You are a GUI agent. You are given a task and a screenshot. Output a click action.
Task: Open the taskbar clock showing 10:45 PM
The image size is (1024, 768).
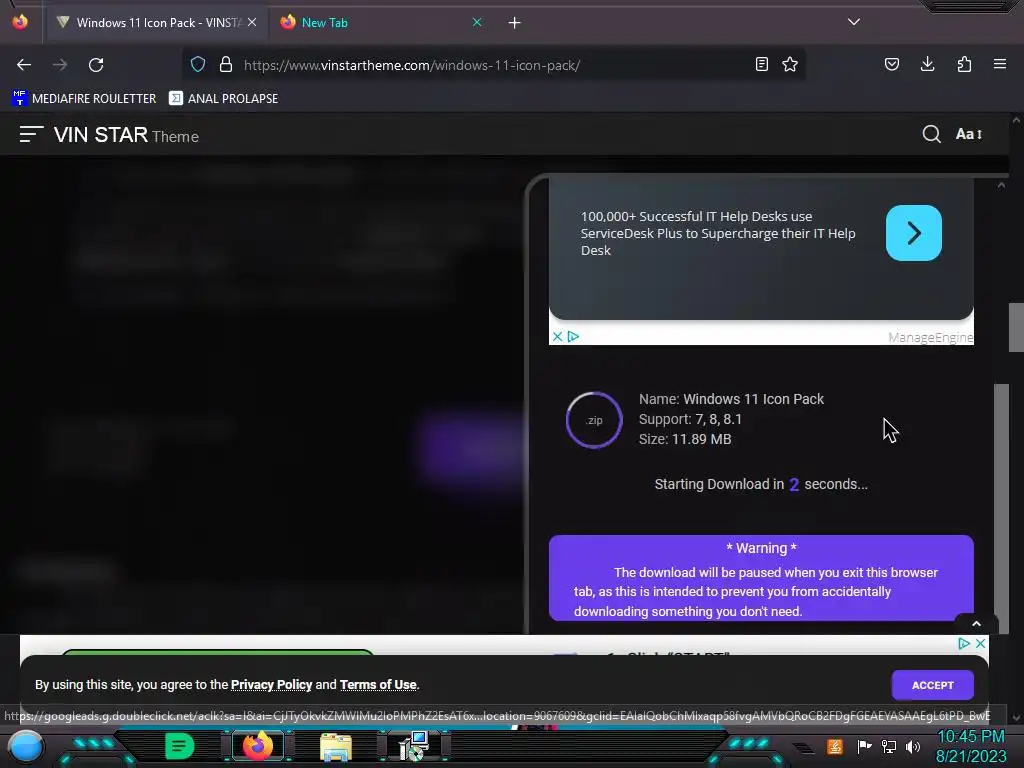(971, 746)
